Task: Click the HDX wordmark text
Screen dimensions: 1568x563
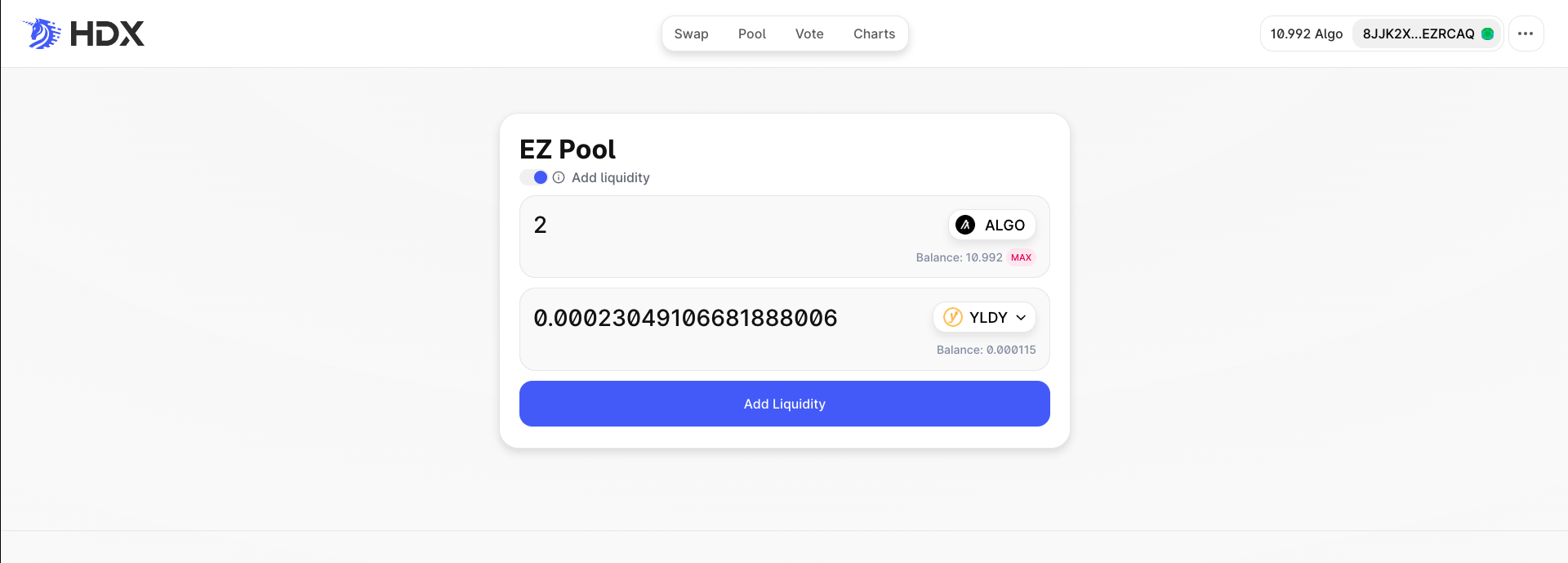Action: (107, 34)
